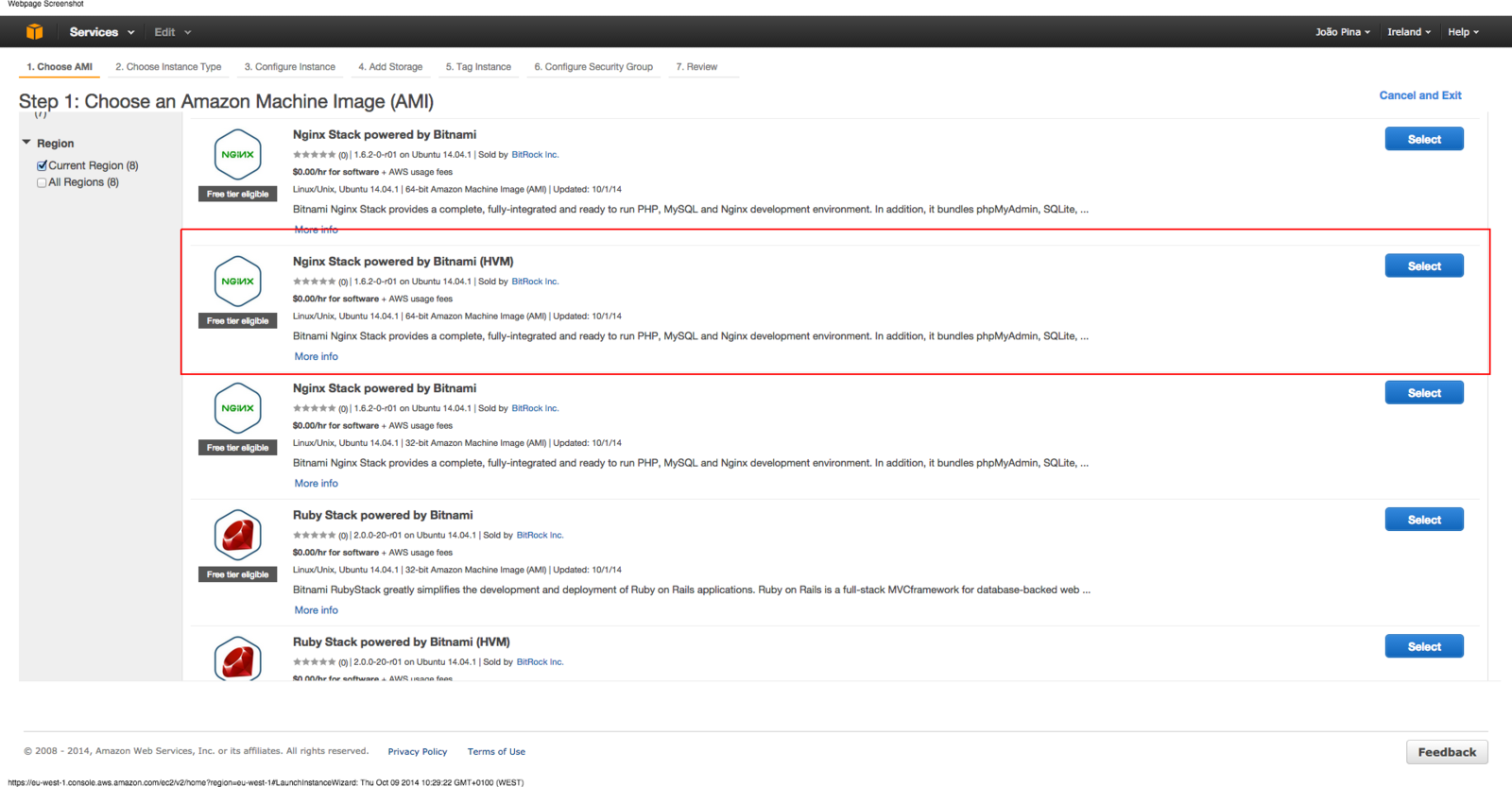
Task: Select the first Nginx Stack 64-bit AMI
Action: pos(1424,139)
